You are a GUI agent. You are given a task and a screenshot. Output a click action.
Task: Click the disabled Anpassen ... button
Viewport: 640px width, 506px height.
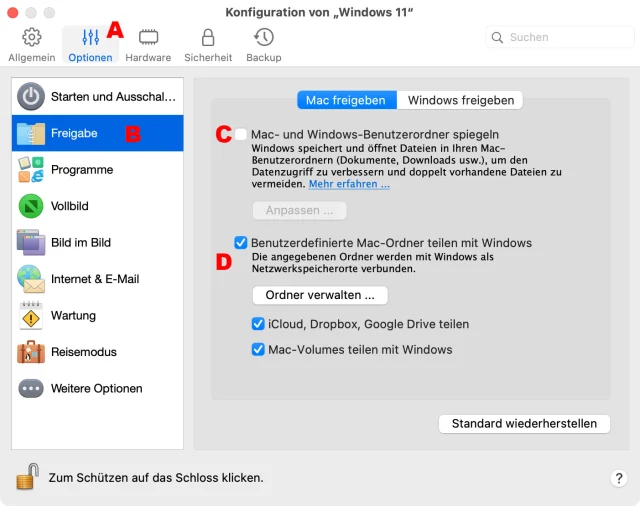pyautogui.click(x=300, y=211)
